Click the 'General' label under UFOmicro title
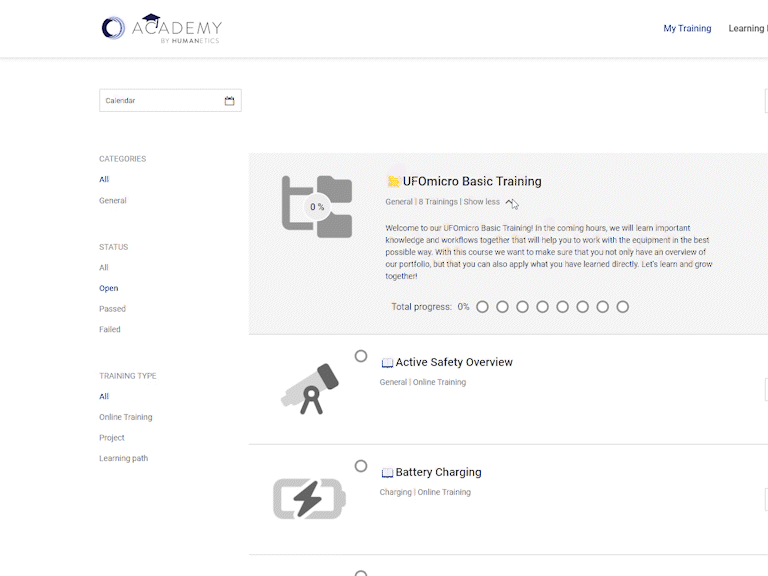This screenshot has height=576, width=768. (399, 202)
